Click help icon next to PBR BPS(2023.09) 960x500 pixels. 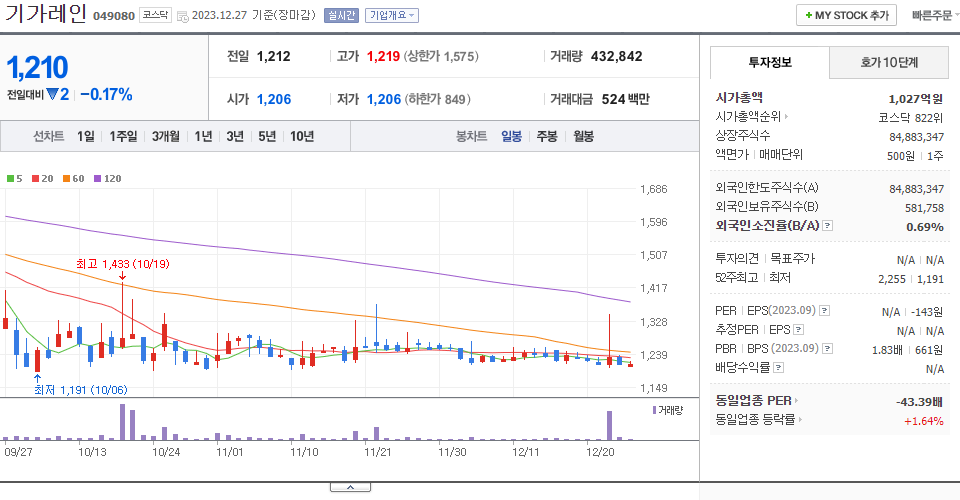coord(827,349)
